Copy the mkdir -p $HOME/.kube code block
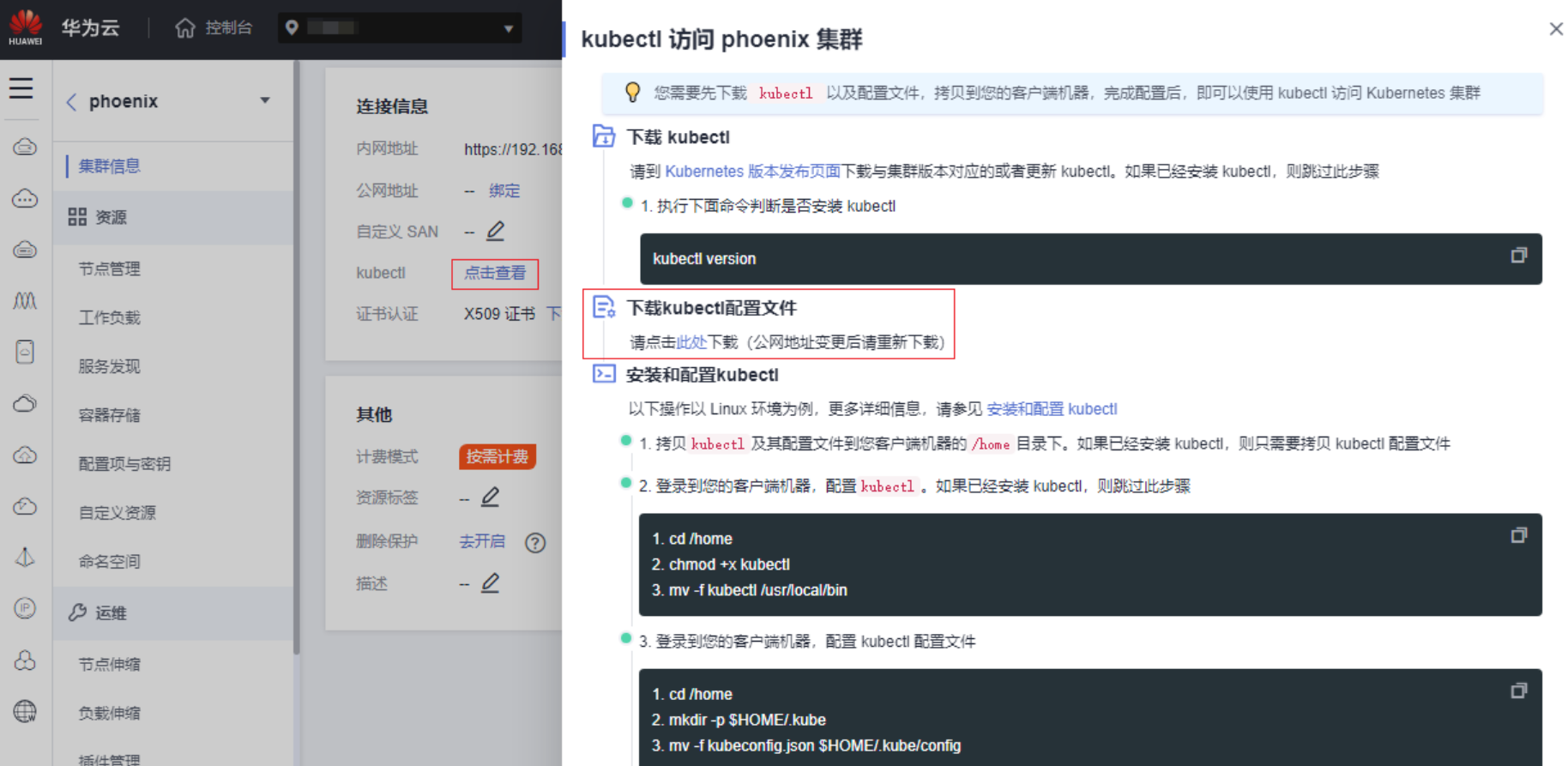Screen dimensions: 1568x766 [1518, 691]
